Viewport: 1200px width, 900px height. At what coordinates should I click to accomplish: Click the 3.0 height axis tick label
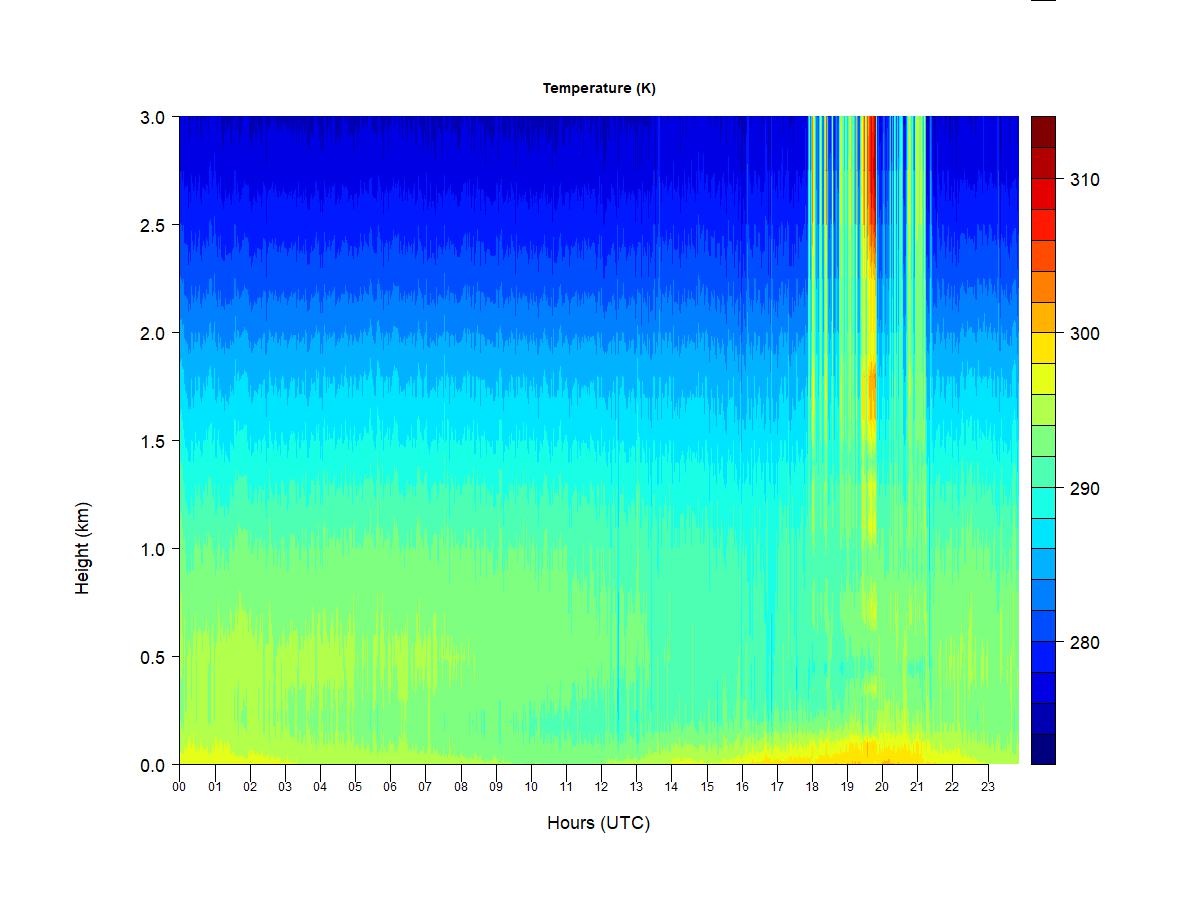tap(152, 117)
